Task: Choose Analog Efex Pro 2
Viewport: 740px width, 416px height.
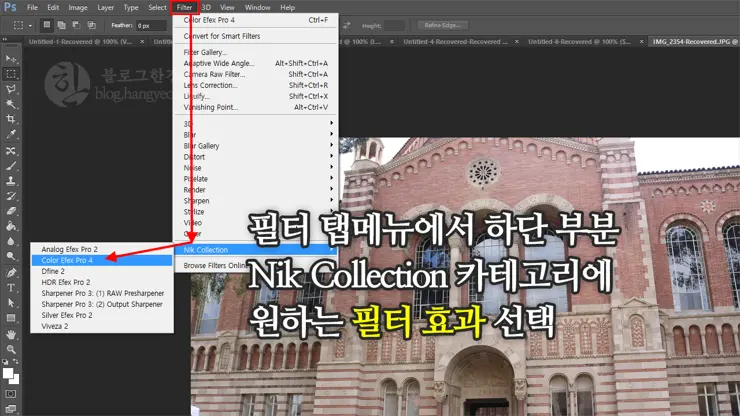Action: [x=102, y=249]
